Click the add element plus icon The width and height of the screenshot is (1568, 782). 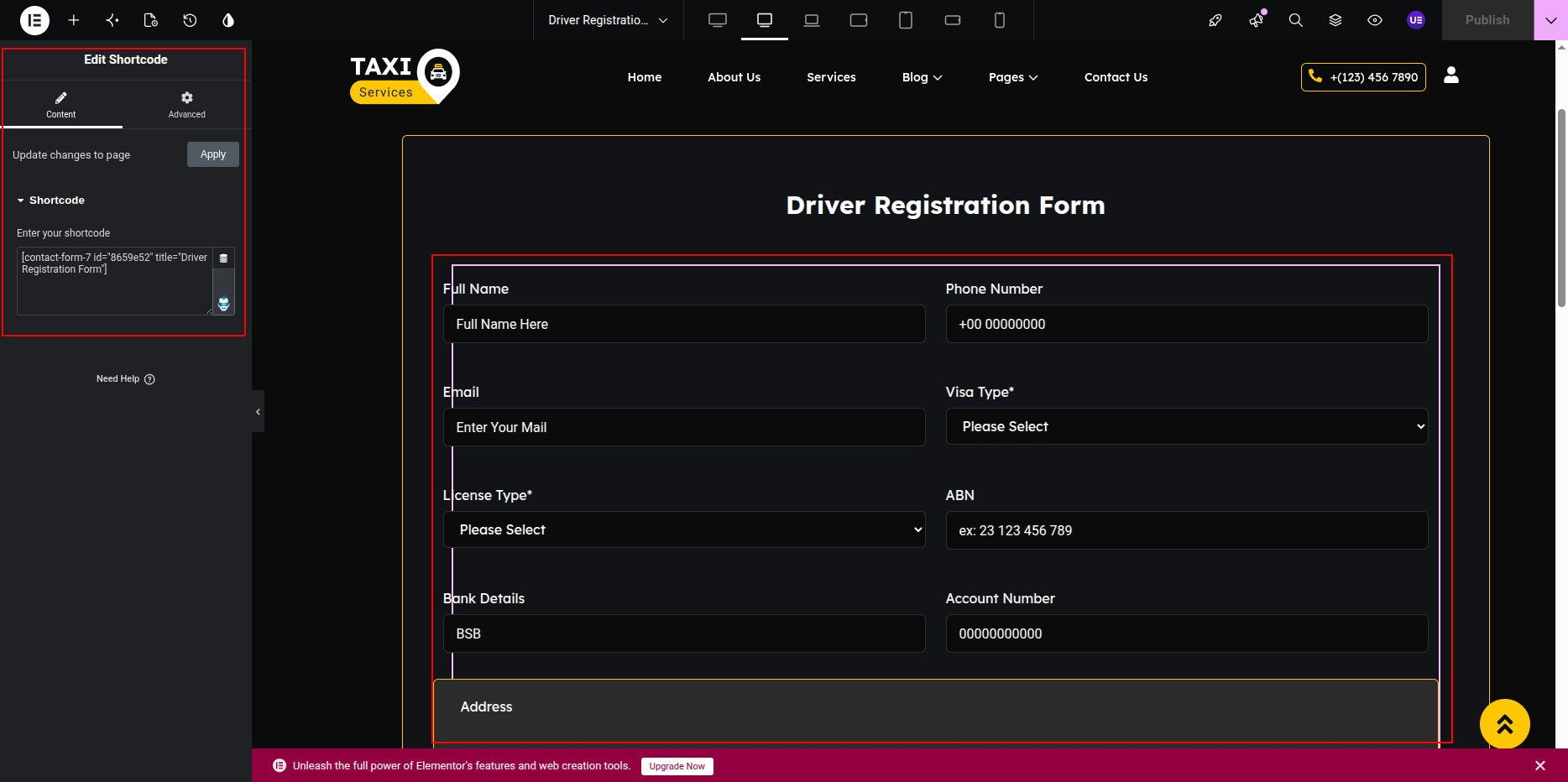(74, 20)
